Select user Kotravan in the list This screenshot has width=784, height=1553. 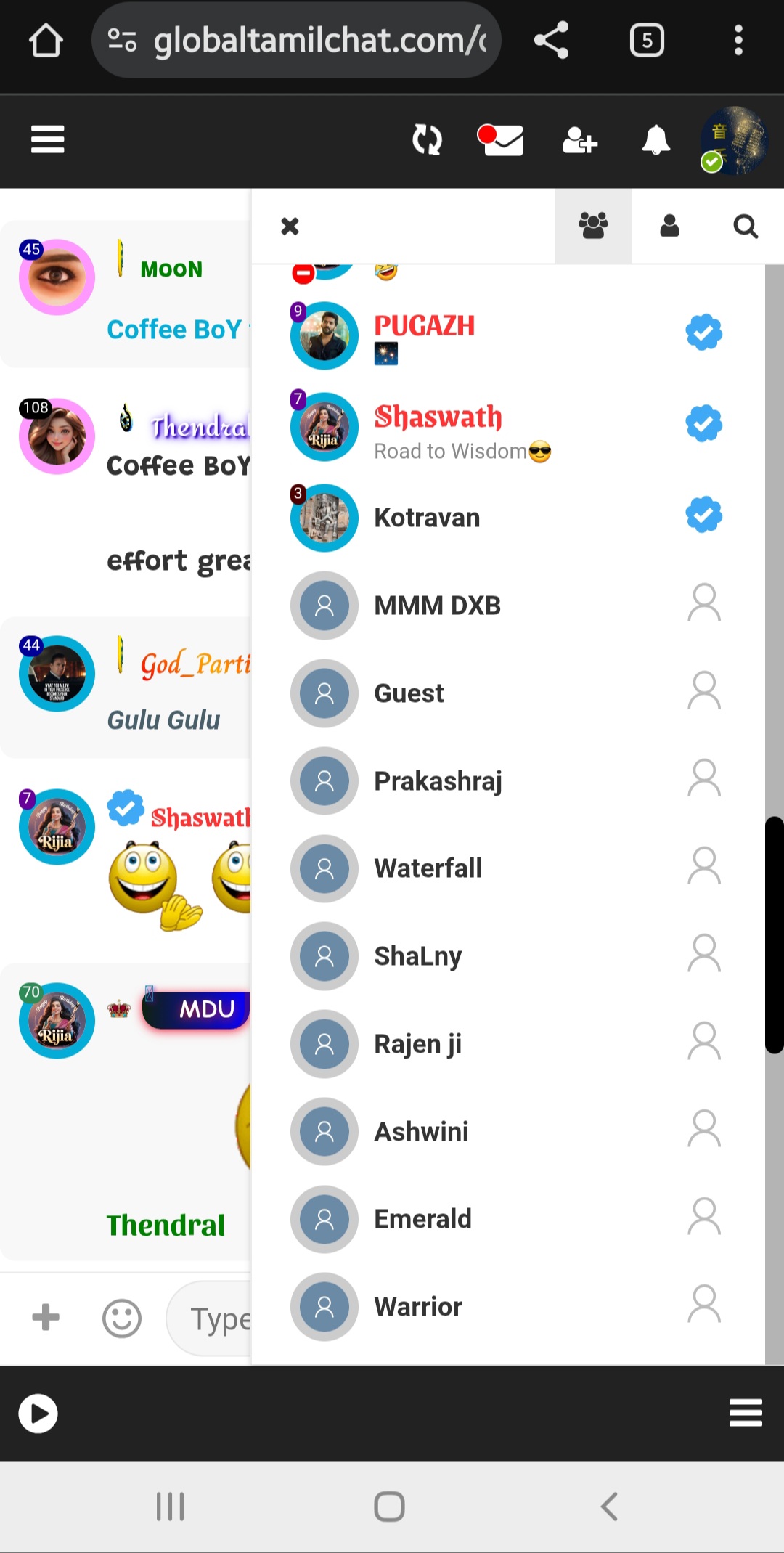point(508,518)
